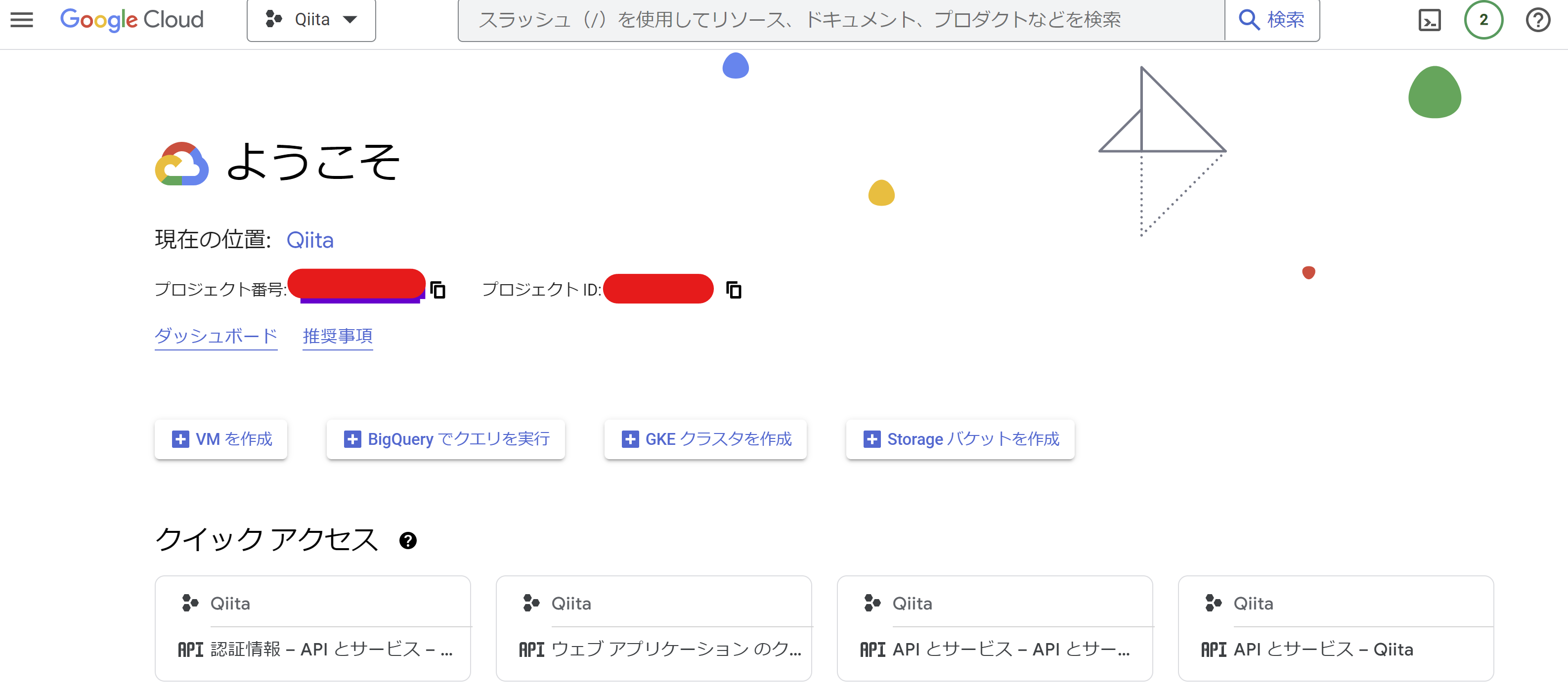Click GKE クラスタを作成 button
The image size is (1568, 693).
(x=705, y=439)
